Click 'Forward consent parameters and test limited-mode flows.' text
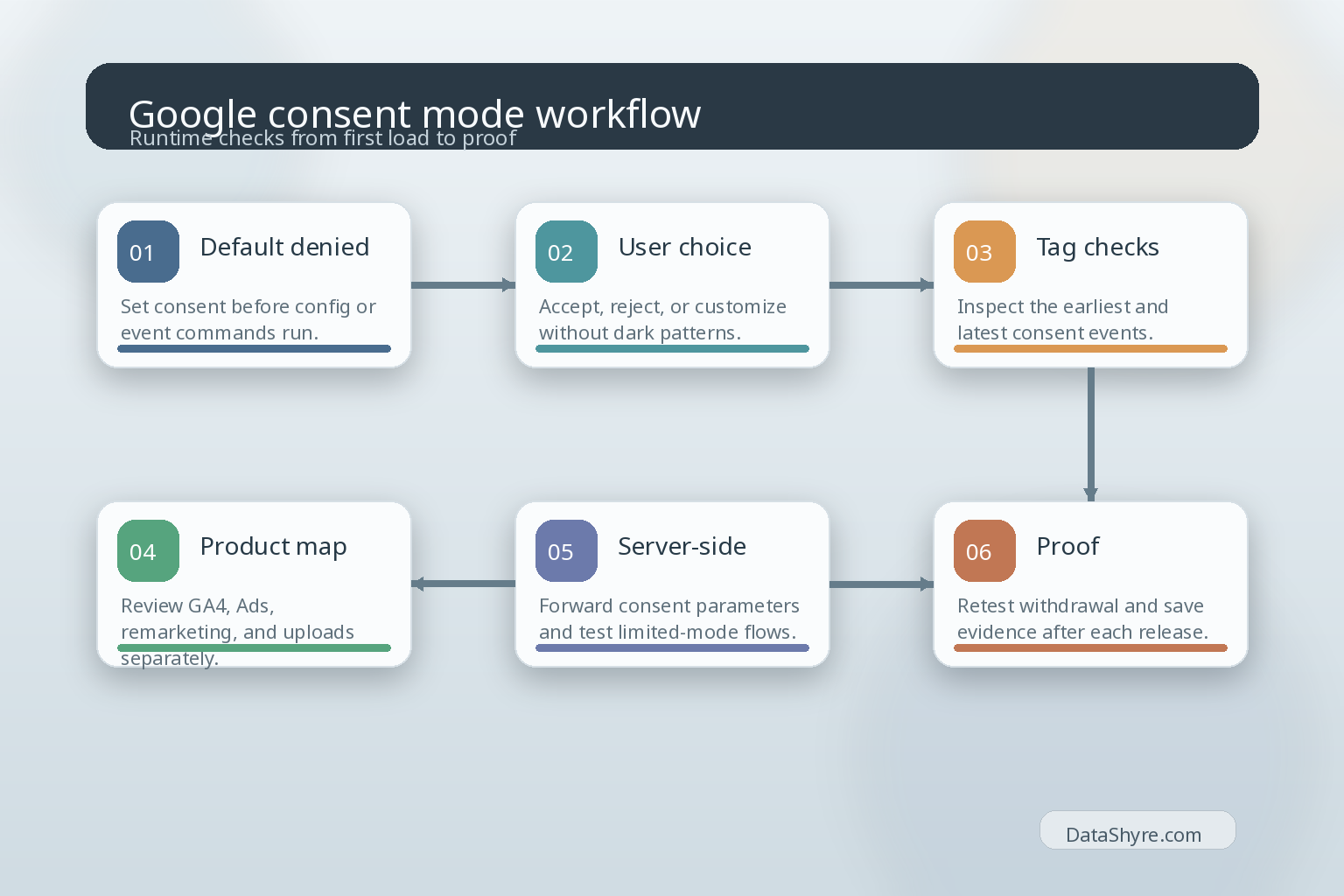 (x=669, y=619)
